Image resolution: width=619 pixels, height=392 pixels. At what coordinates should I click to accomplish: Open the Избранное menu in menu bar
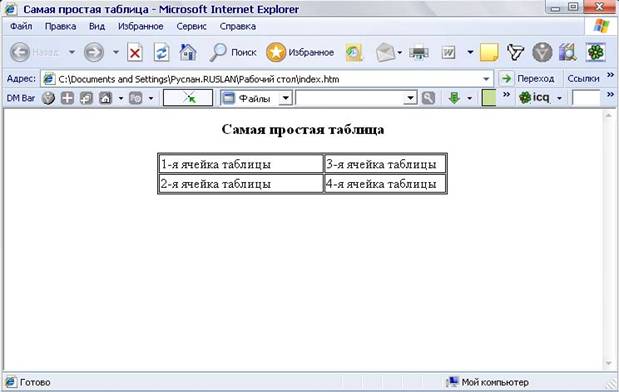pyautogui.click(x=141, y=26)
